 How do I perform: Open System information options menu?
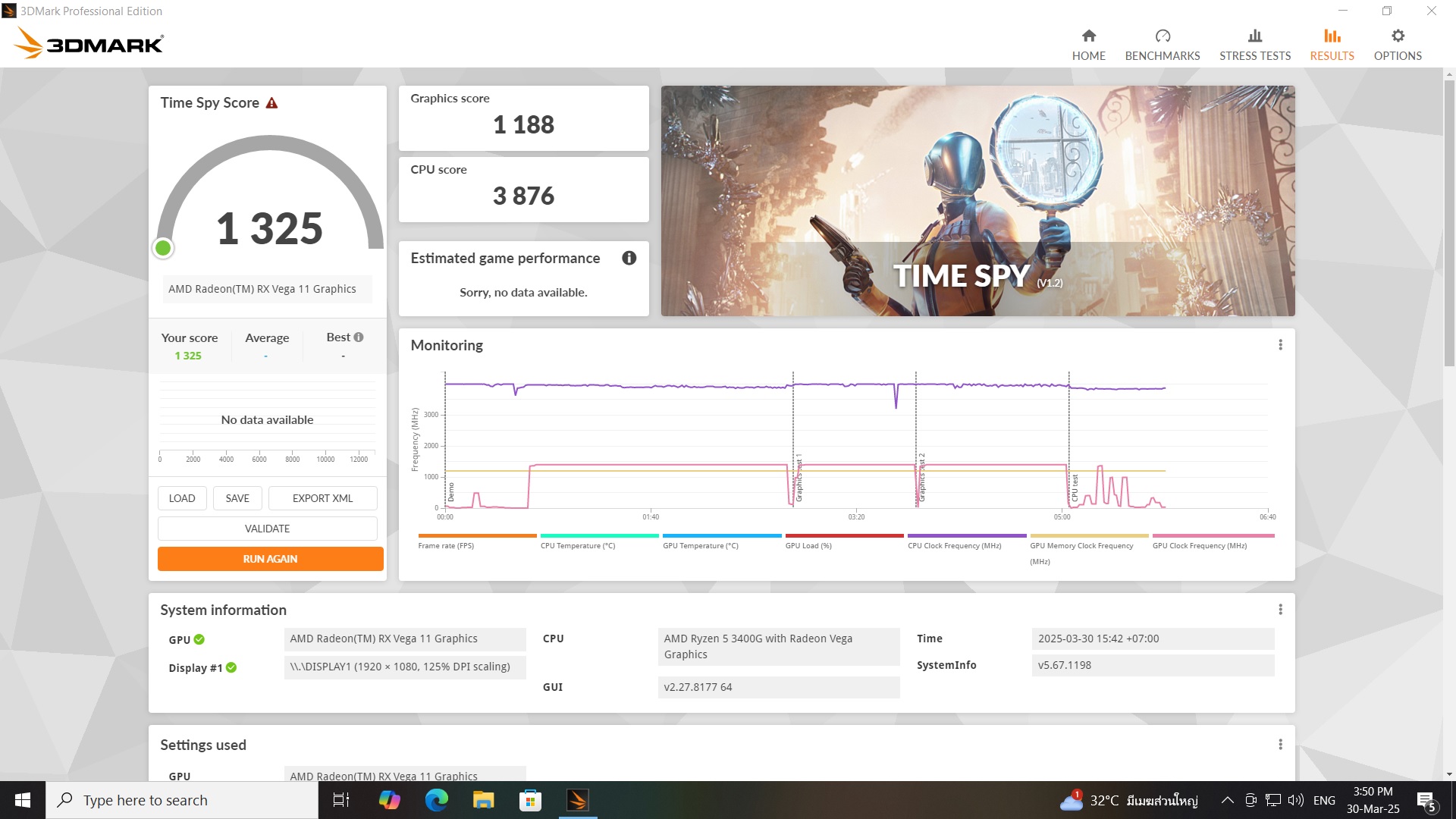[x=1280, y=610]
